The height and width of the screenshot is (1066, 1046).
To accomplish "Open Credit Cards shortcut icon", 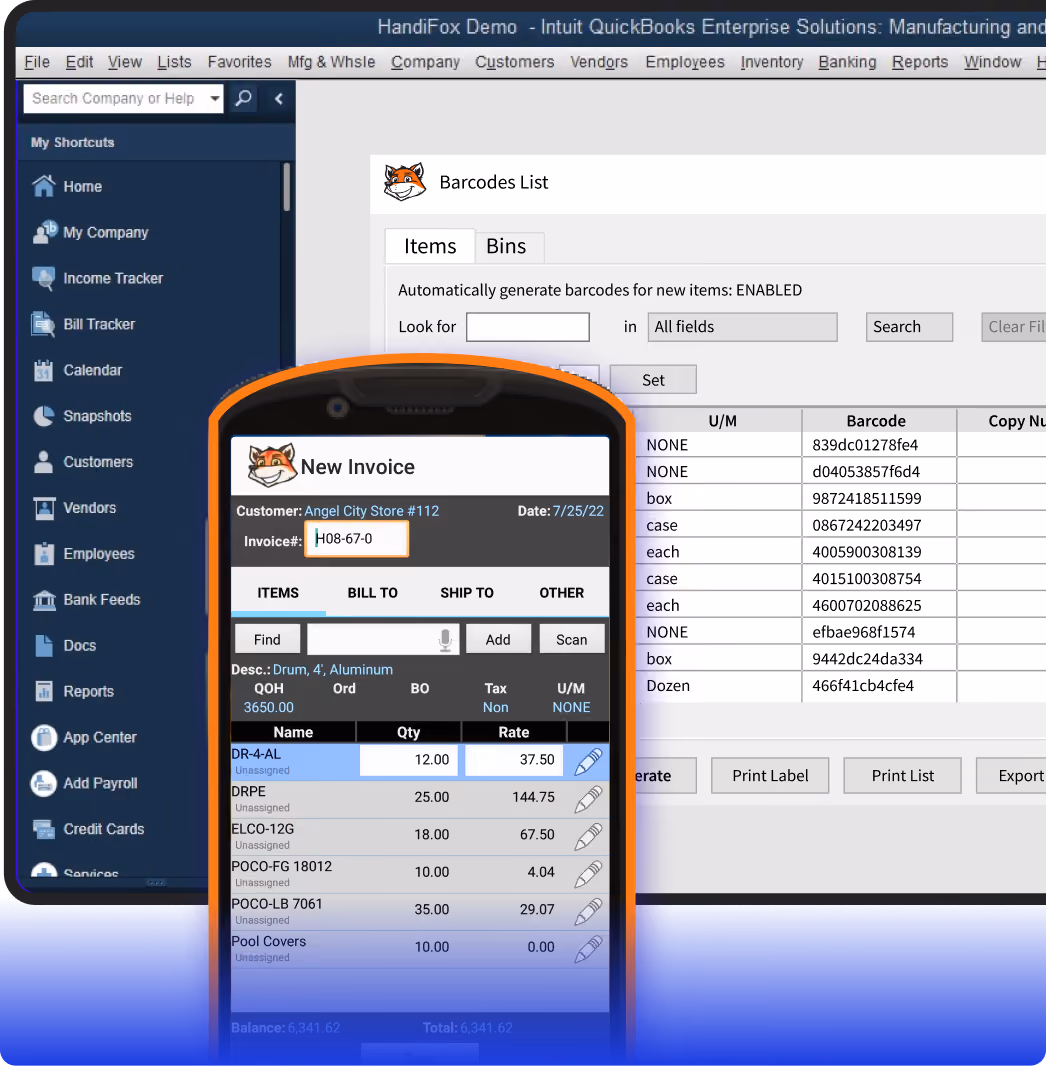I will [43, 829].
